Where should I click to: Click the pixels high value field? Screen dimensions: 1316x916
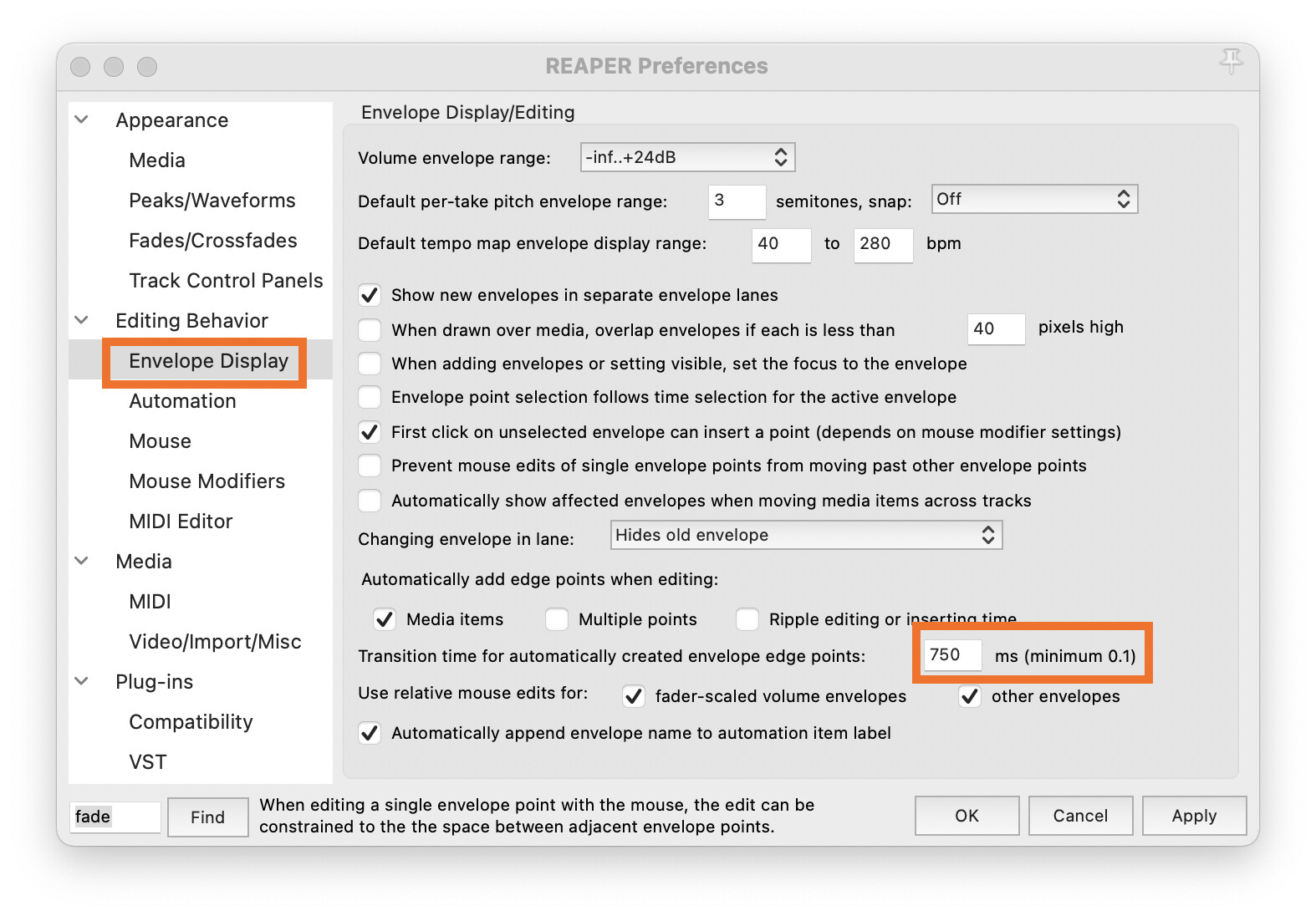coord(996,328)
